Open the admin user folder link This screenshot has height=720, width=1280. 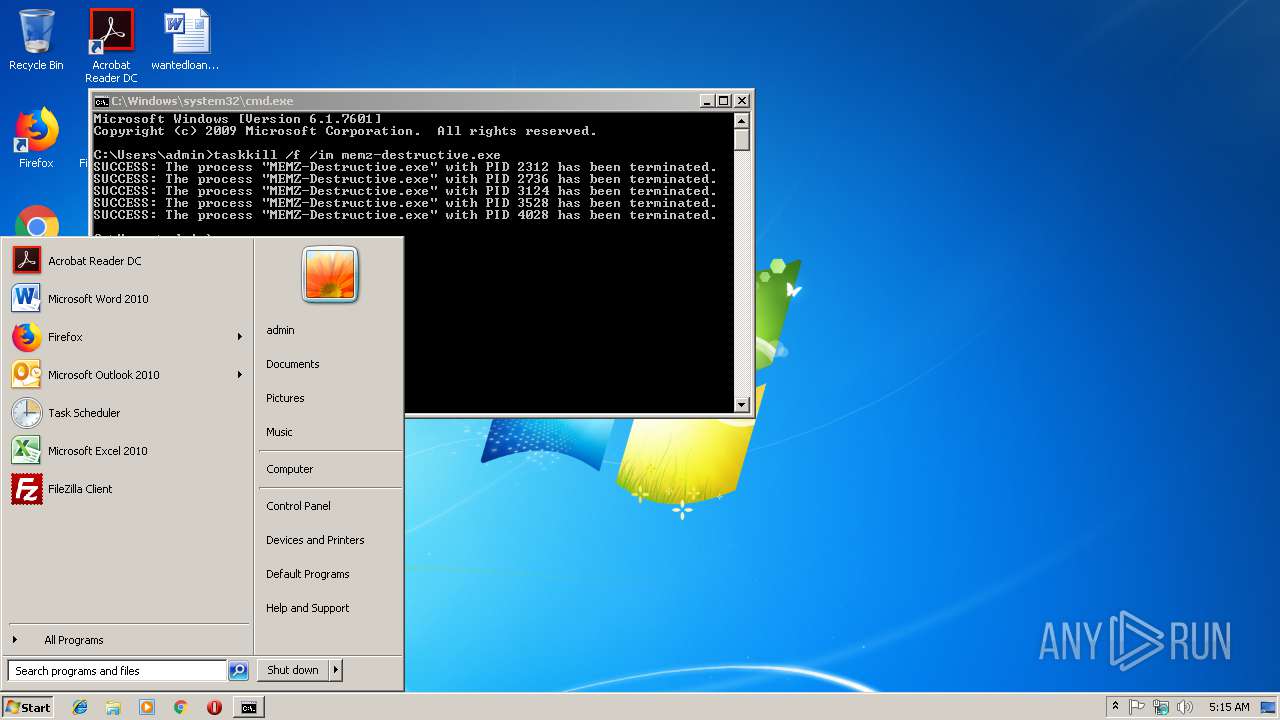pyautogui.click(x=330, y=330)
